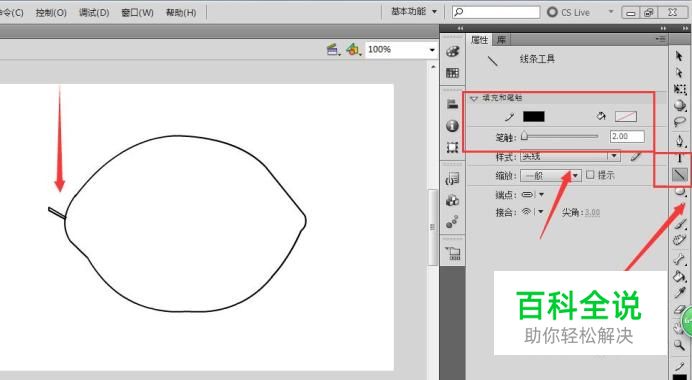This screenshot has height=380, width=692.
Task: Select the Free Transform tool
Action: [680, 89]
